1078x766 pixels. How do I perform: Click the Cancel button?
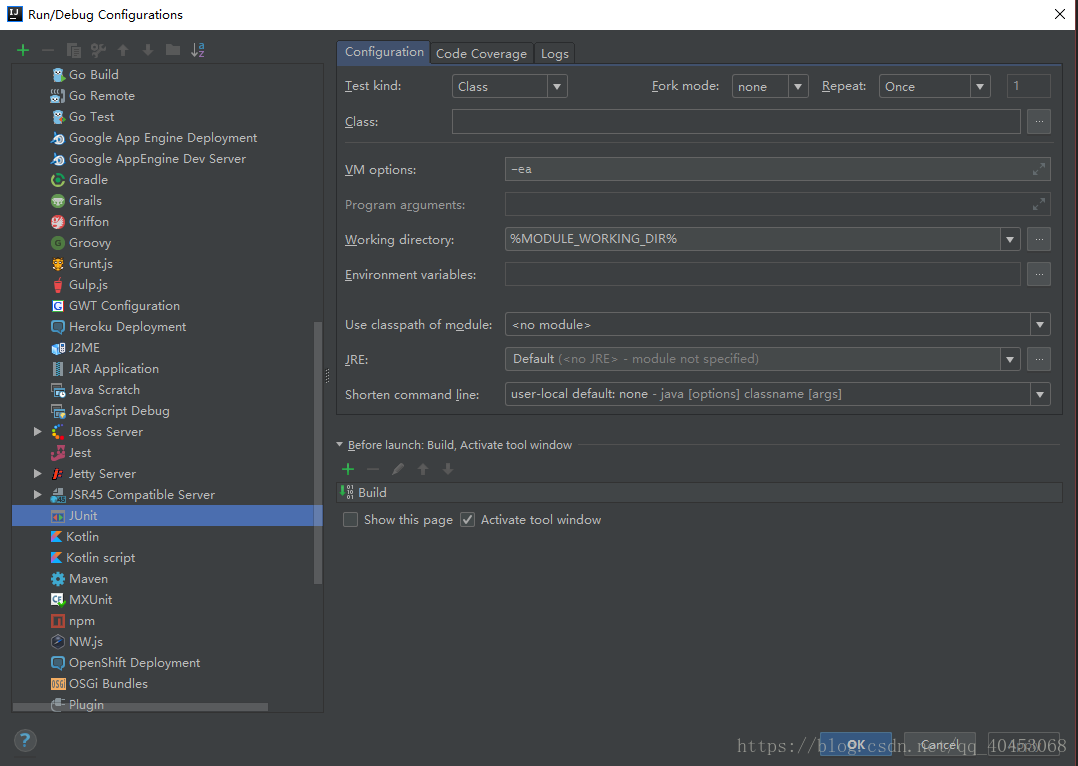tap(939, 745)
